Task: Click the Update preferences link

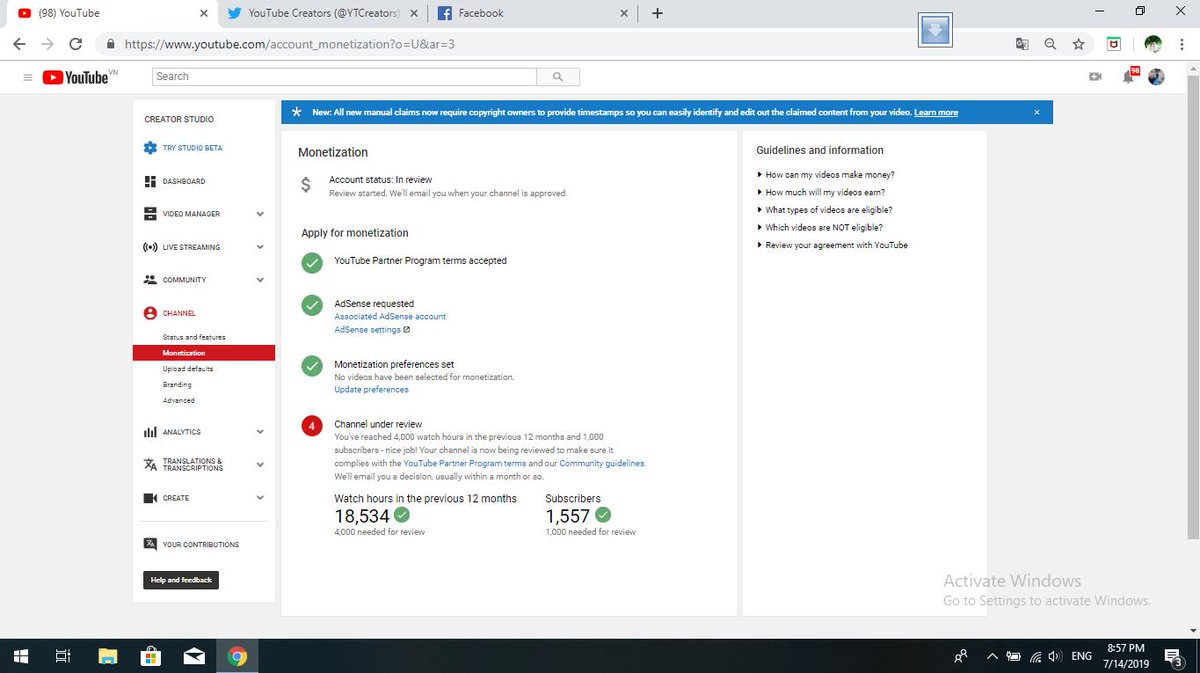Action: click(371, 390)
